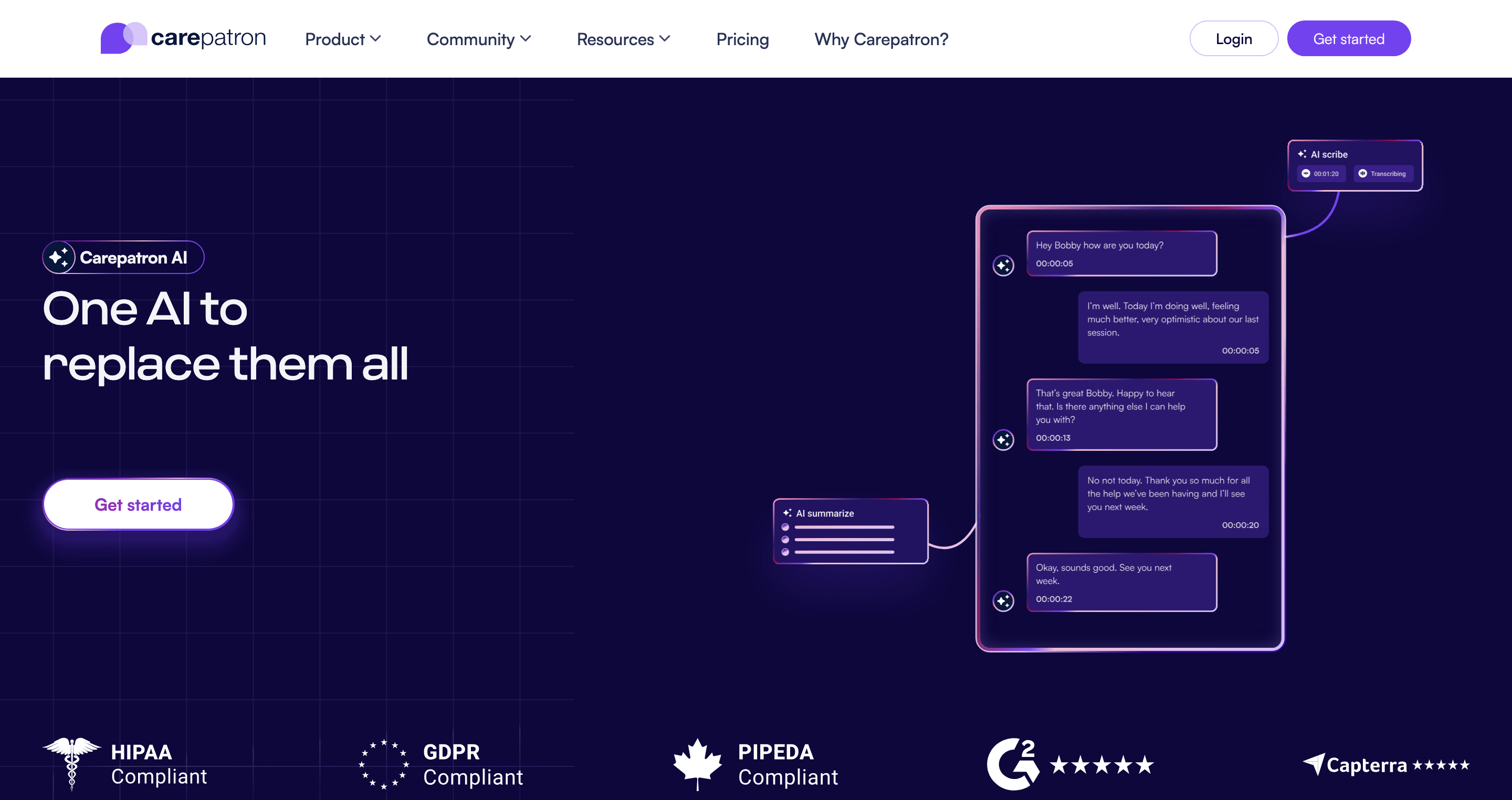Screen dimensions: 1512x800
Task: Click the AI avatar next to 'Okay, sounds good'
Action: tap(1003, 601)
